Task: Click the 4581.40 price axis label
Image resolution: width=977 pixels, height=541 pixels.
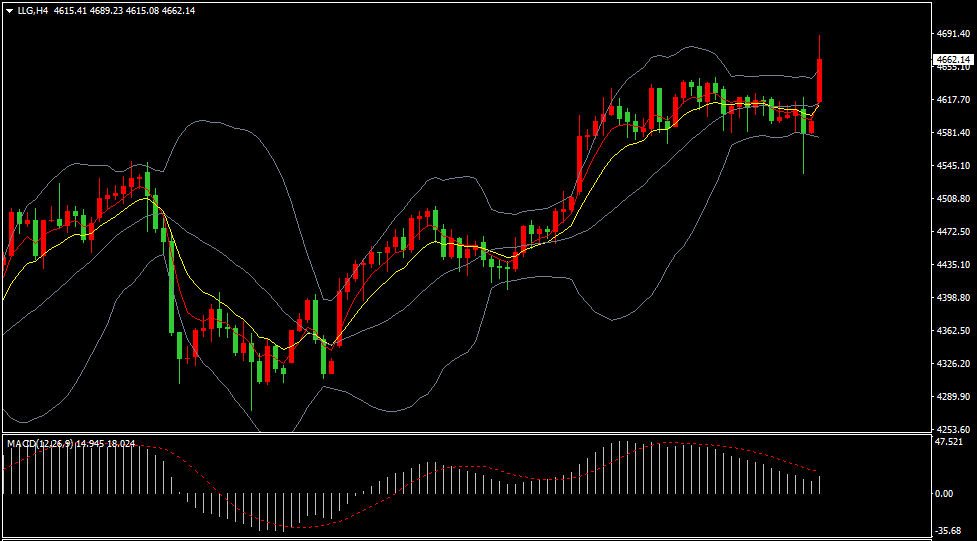Action: click(x=953, y=133)
